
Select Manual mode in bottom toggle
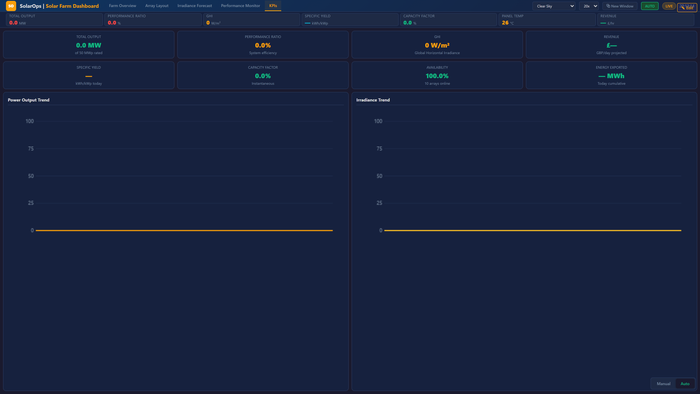[x=663, y=384]
